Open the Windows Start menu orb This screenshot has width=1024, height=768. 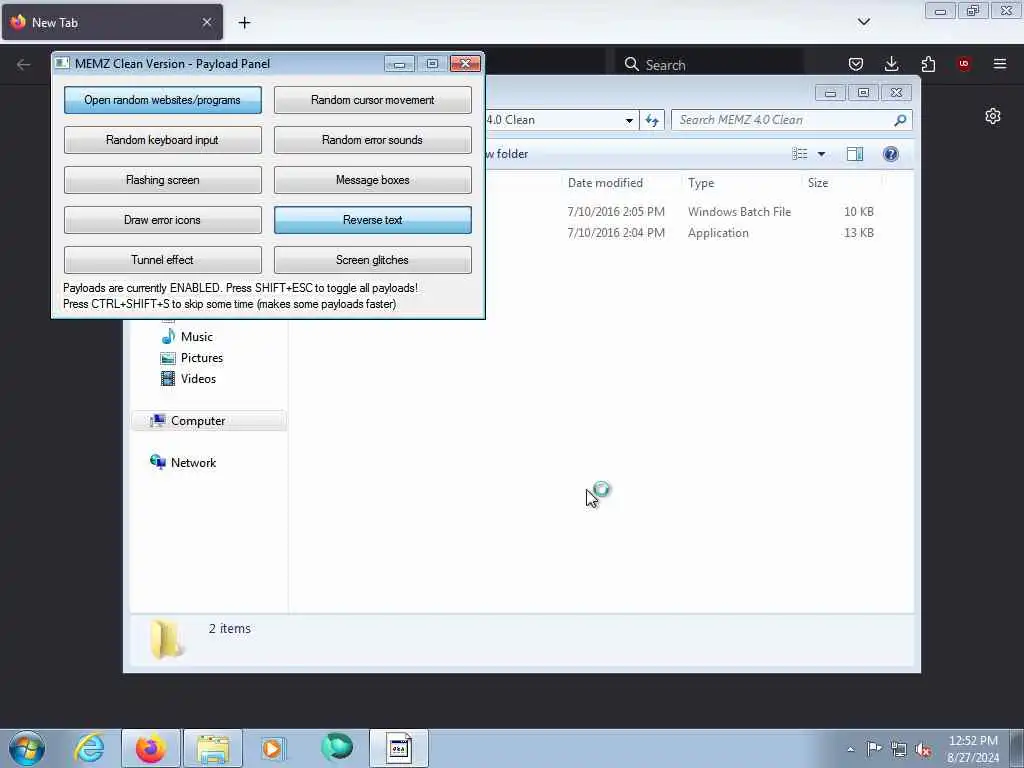[27, 748]
